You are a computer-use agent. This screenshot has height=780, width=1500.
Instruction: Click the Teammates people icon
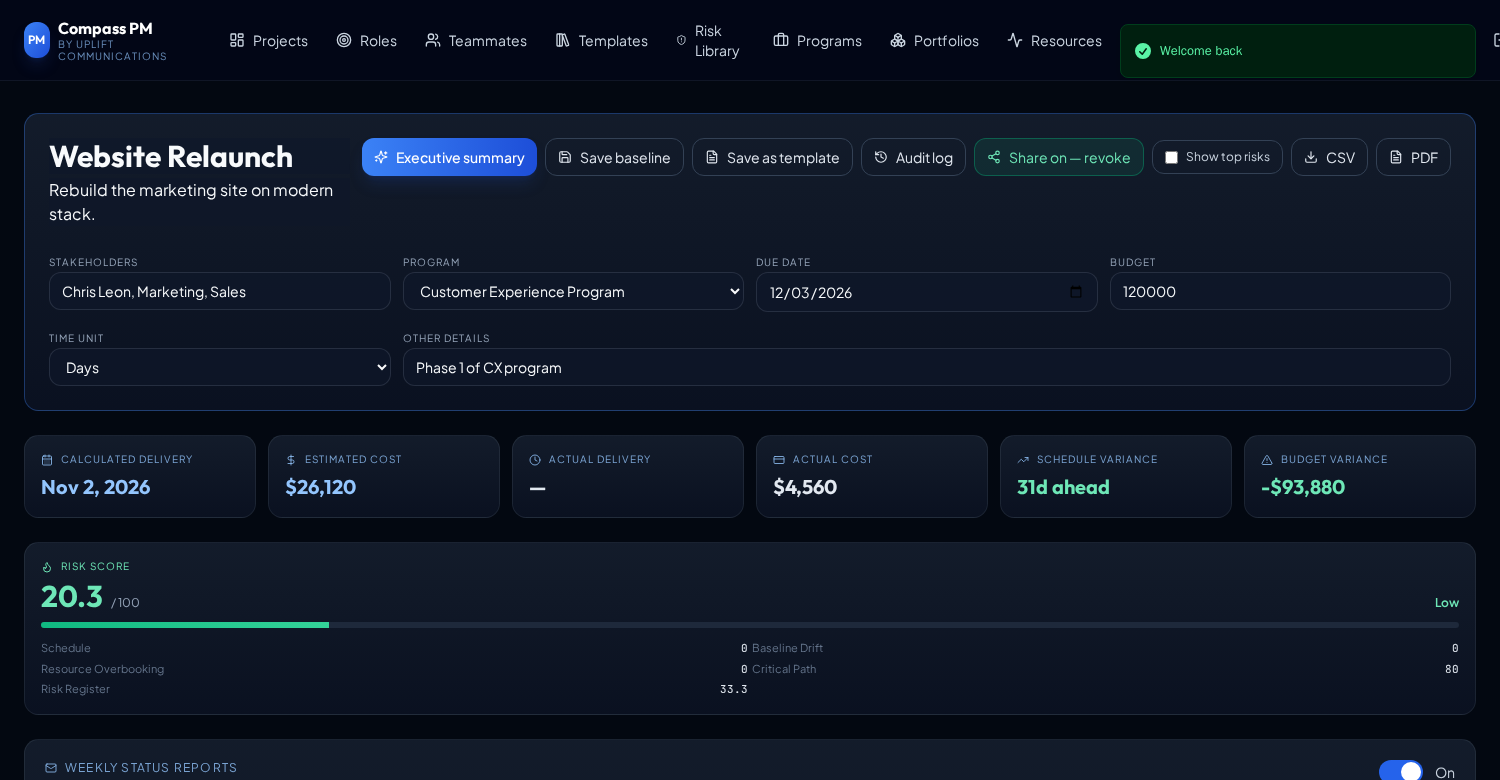(x=433, y=40)
